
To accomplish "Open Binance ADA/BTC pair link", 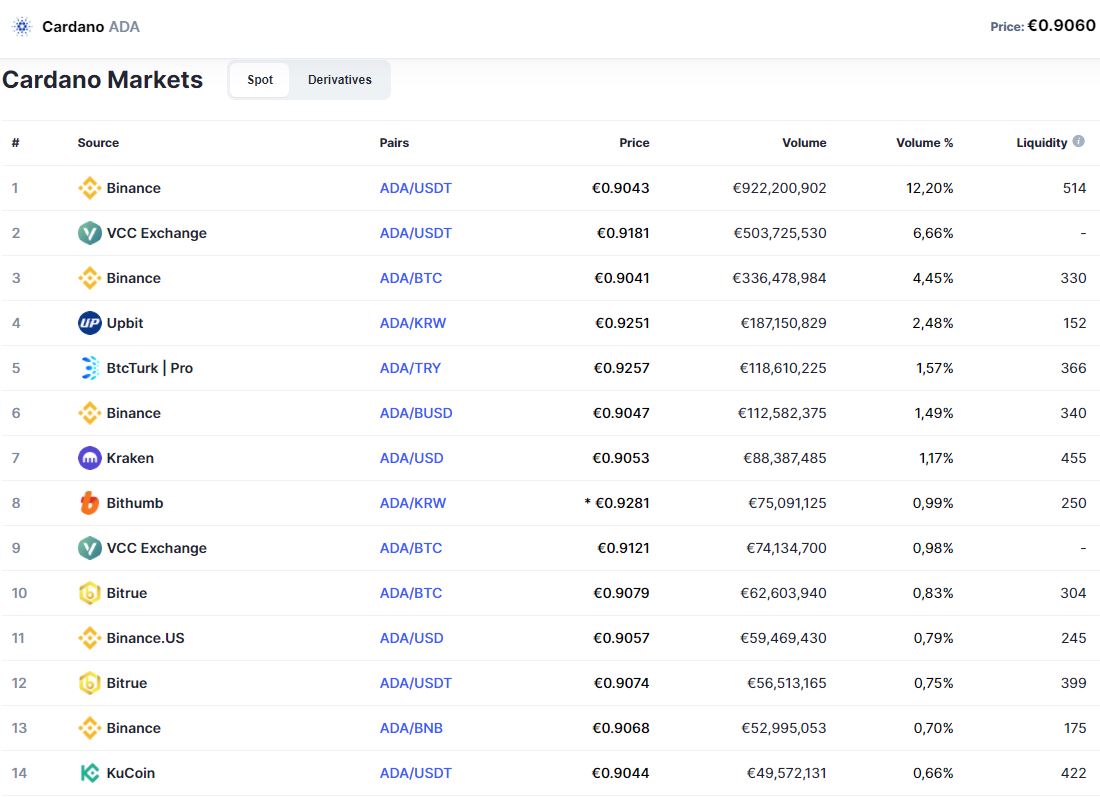I will tap(410, 278).
